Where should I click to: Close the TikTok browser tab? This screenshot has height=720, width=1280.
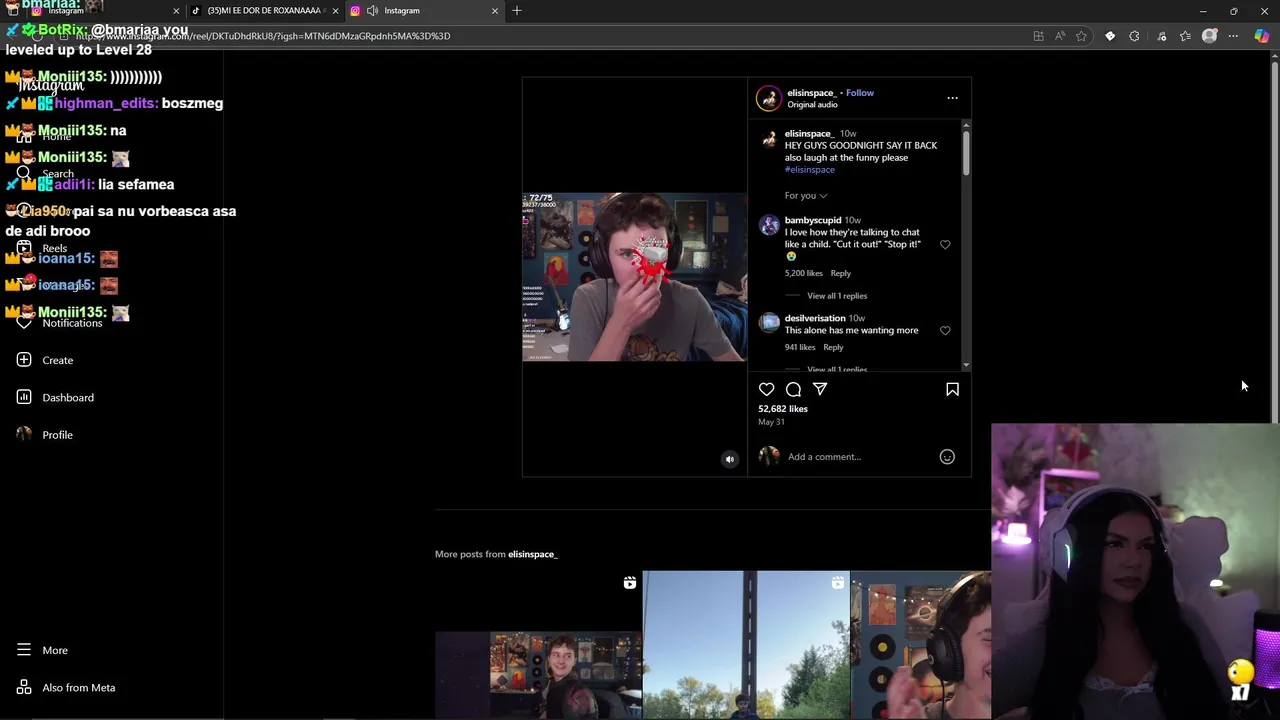(x=335, y=11)
